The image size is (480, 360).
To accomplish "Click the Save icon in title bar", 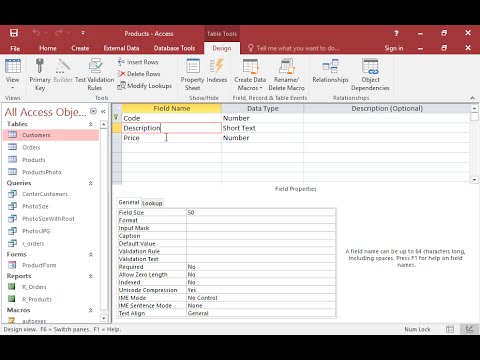I will 14,33.
